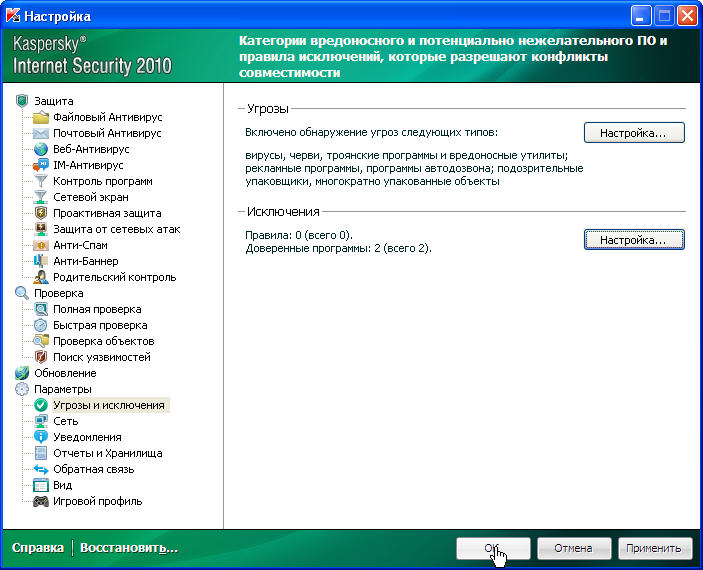Open Вид settings

[x=62, y=485]
